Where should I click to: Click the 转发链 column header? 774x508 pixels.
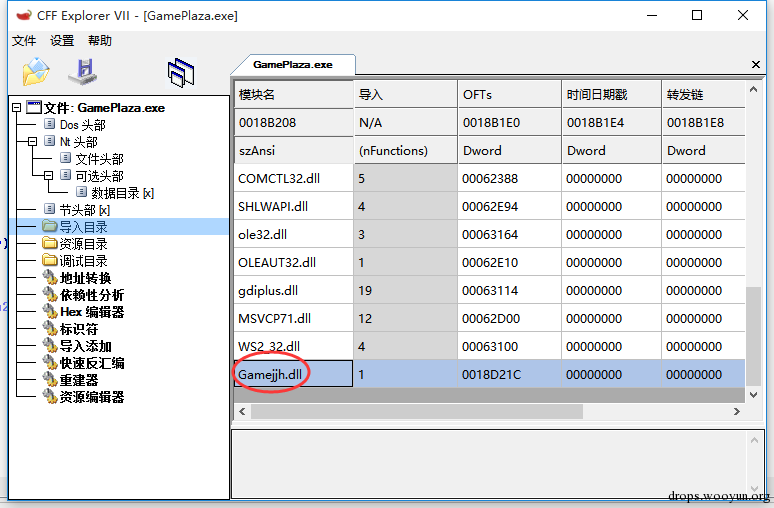703,94
